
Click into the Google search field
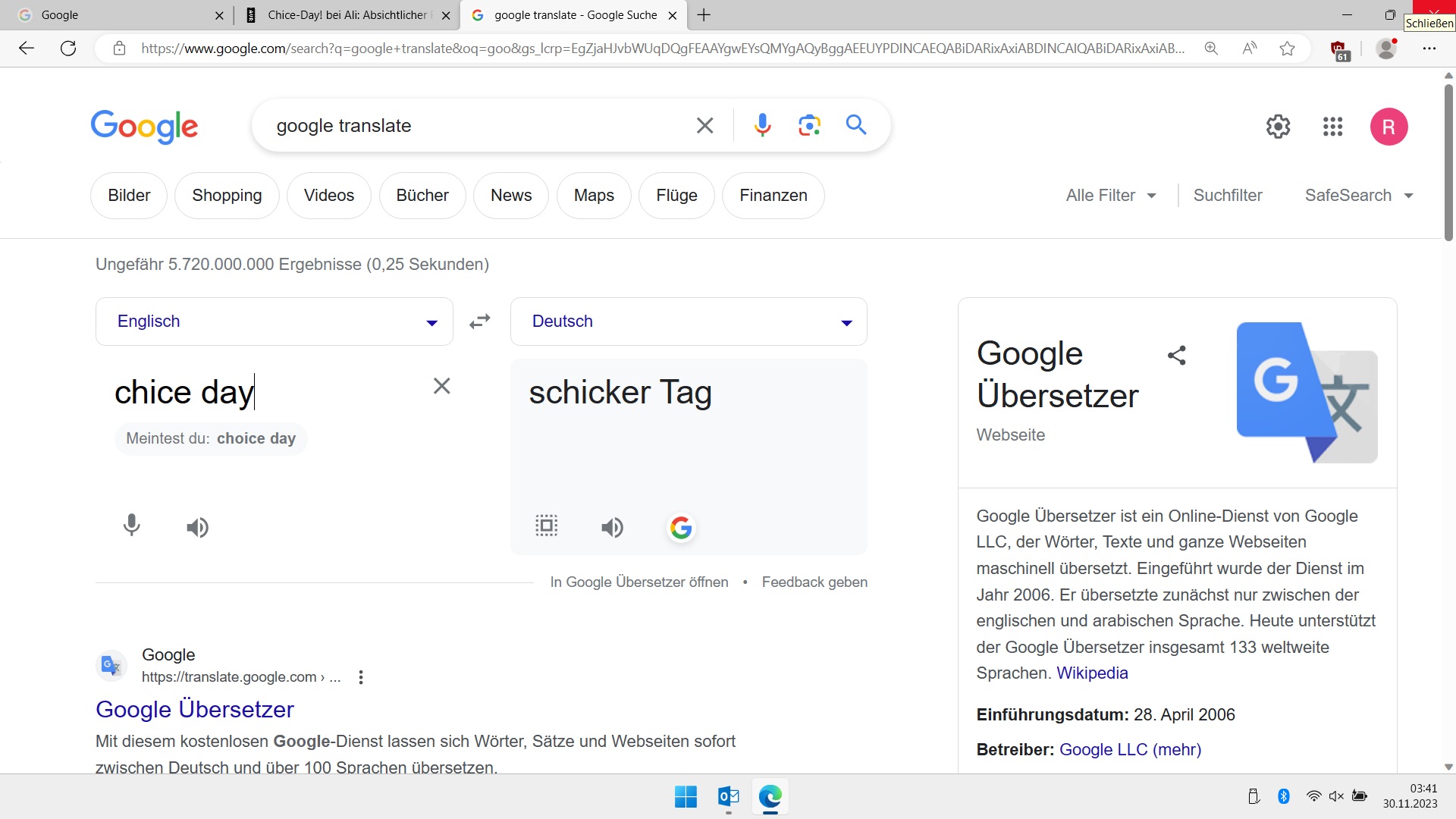click(x=478, y=126)
